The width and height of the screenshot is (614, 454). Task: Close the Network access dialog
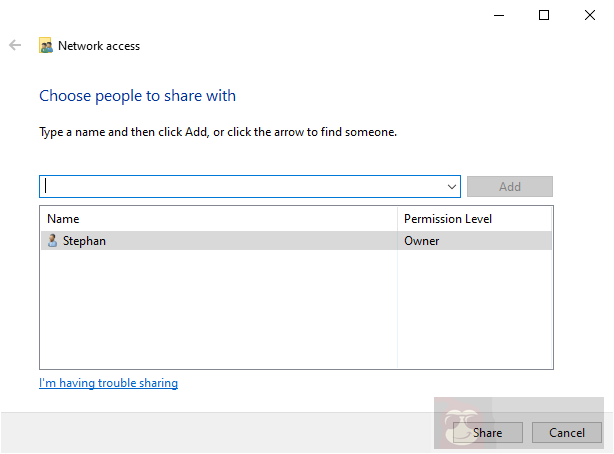[x=590, y=14]
